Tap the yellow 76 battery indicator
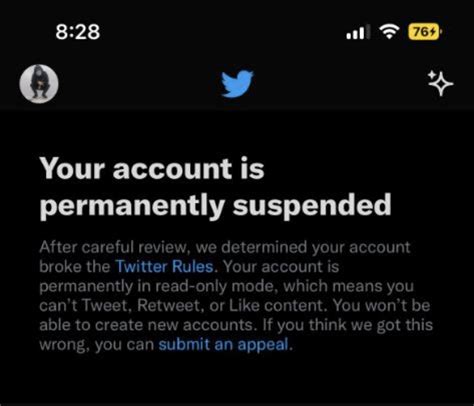 tap(425, 32)
